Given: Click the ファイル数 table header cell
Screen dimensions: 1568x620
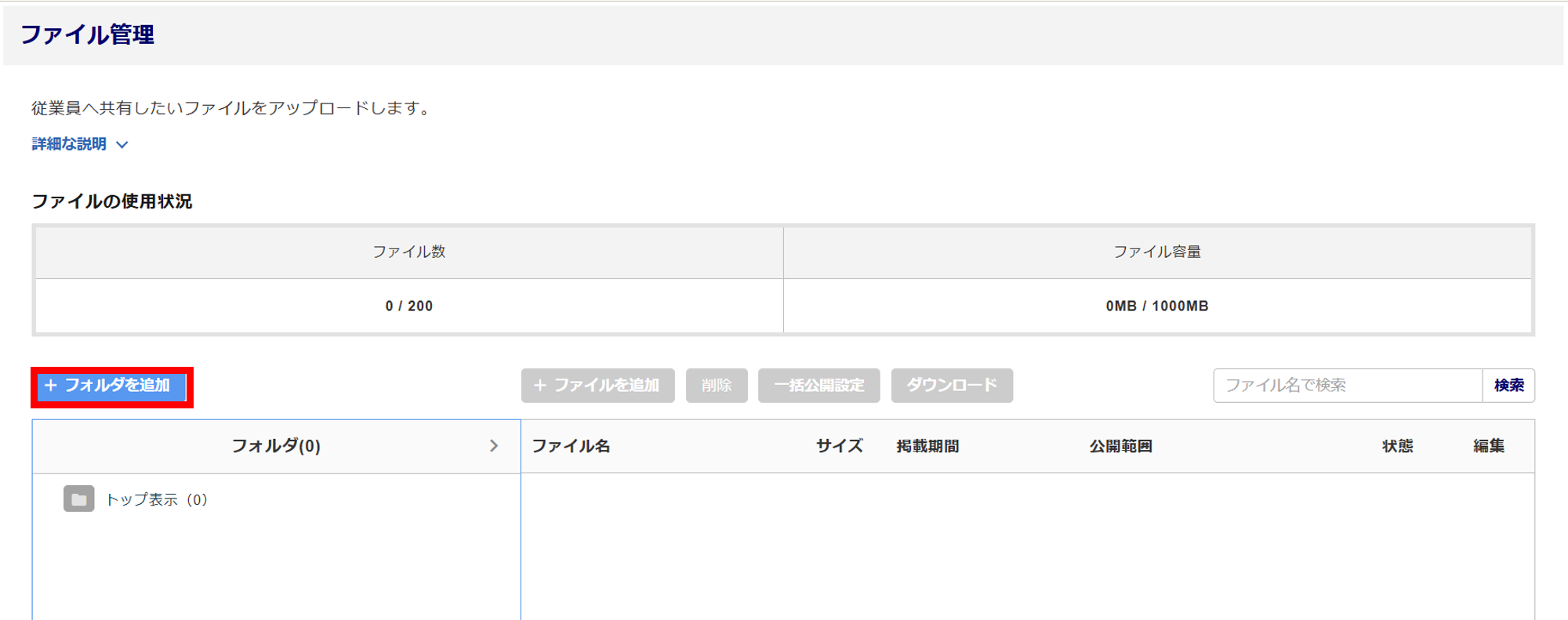Looking at the screenshot, I should pyautogui.click(x=409, y=252).
